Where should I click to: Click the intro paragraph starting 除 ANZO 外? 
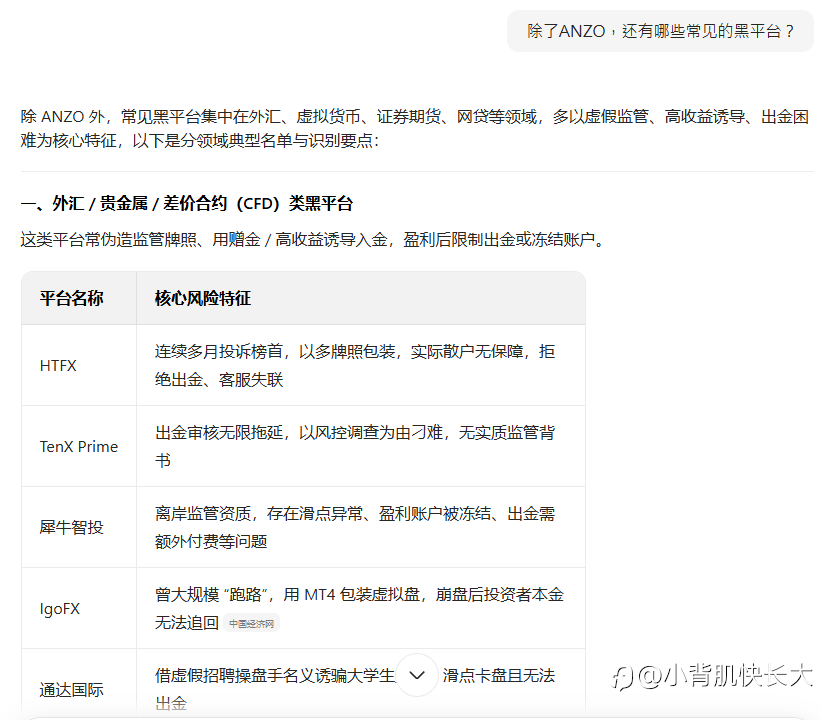click(415, 128)
